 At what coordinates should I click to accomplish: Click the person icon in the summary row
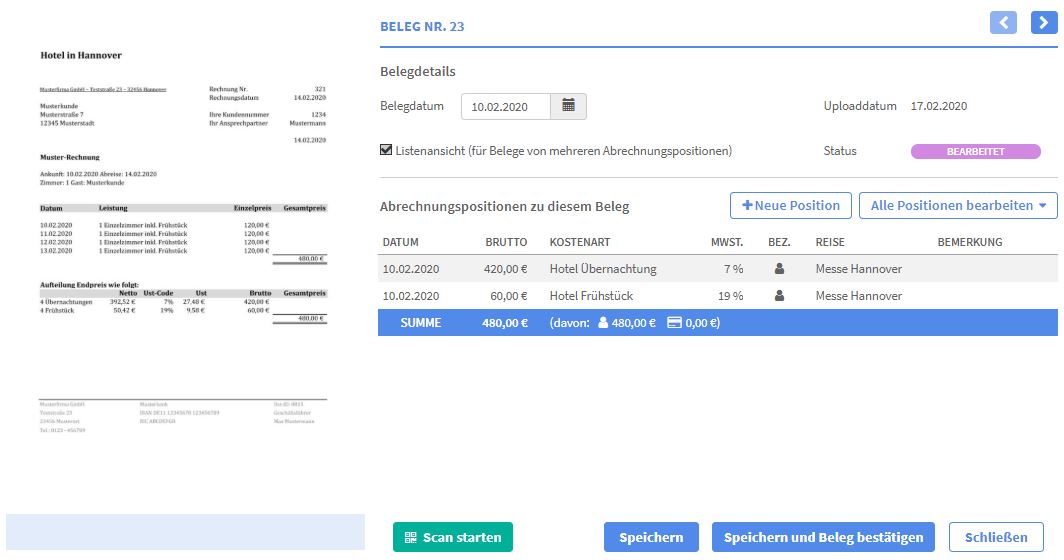click(603, 323)
